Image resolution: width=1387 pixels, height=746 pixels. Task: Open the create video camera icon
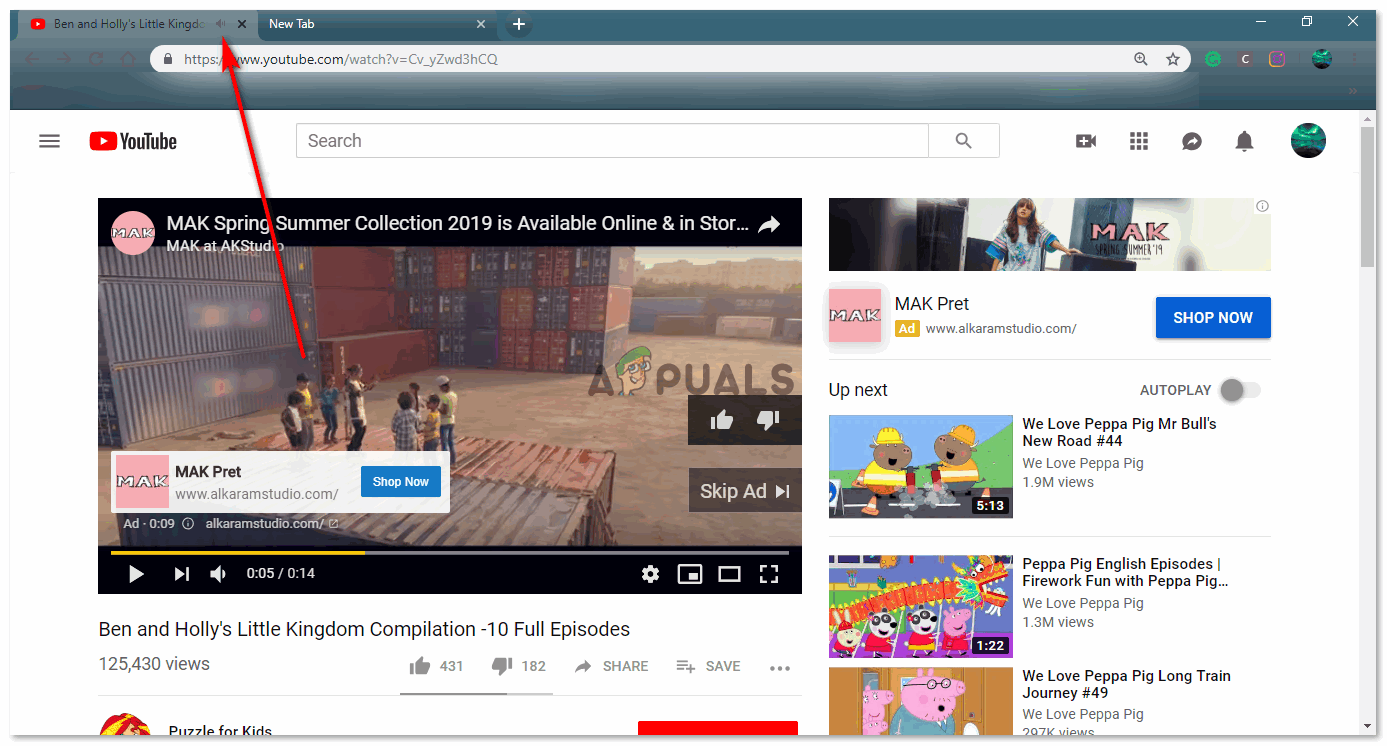[1085, 141]
